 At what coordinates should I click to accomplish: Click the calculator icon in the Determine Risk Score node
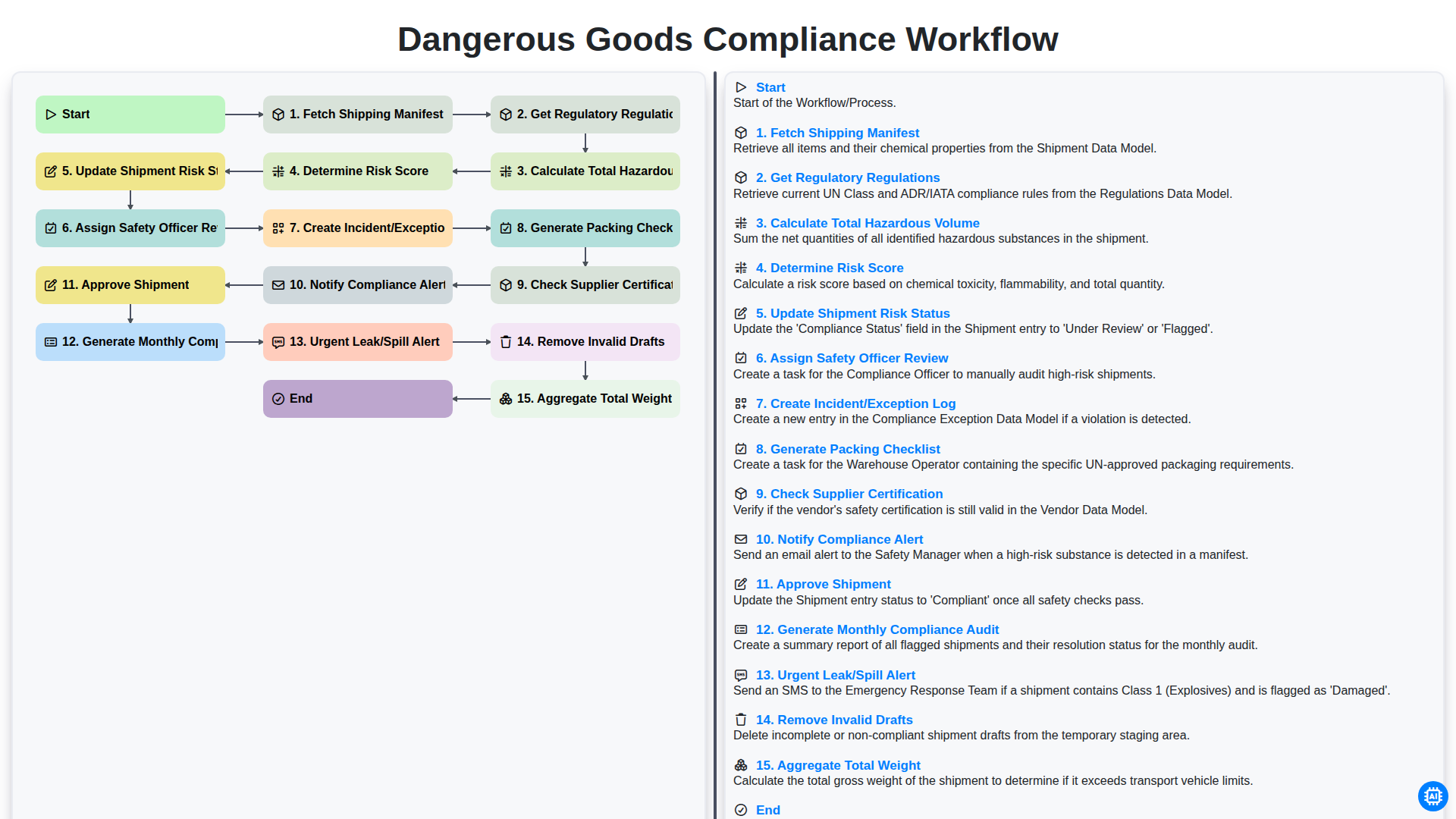(x=278, y=171)
